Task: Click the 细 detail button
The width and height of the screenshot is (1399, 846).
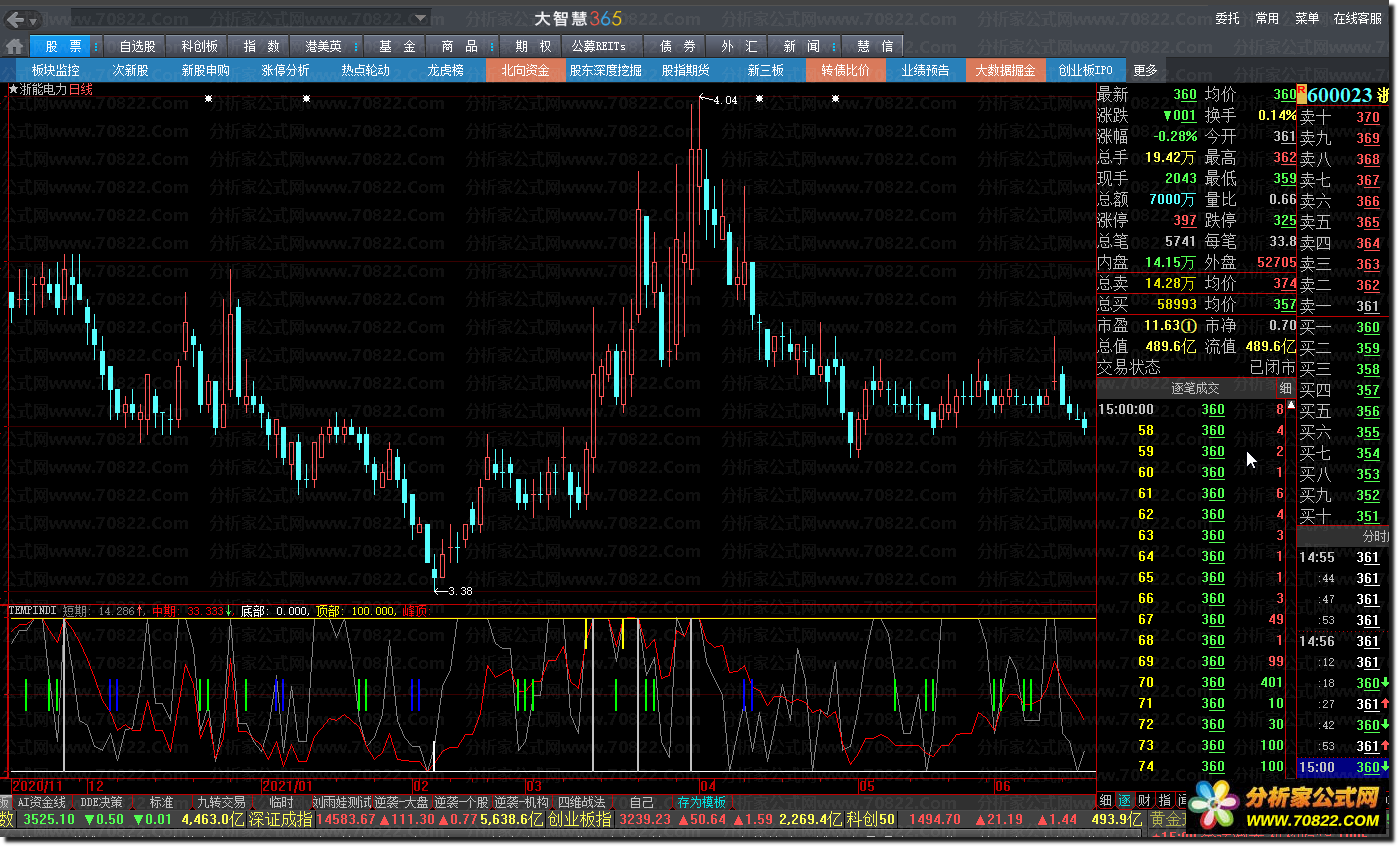Action: coord(1284,388)
